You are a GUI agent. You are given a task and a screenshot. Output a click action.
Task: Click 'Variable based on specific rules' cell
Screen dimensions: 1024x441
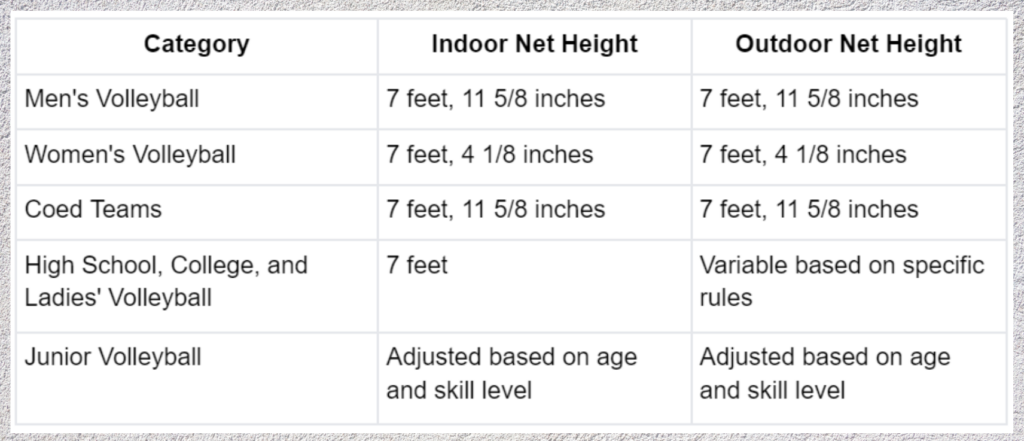(848, 285)
